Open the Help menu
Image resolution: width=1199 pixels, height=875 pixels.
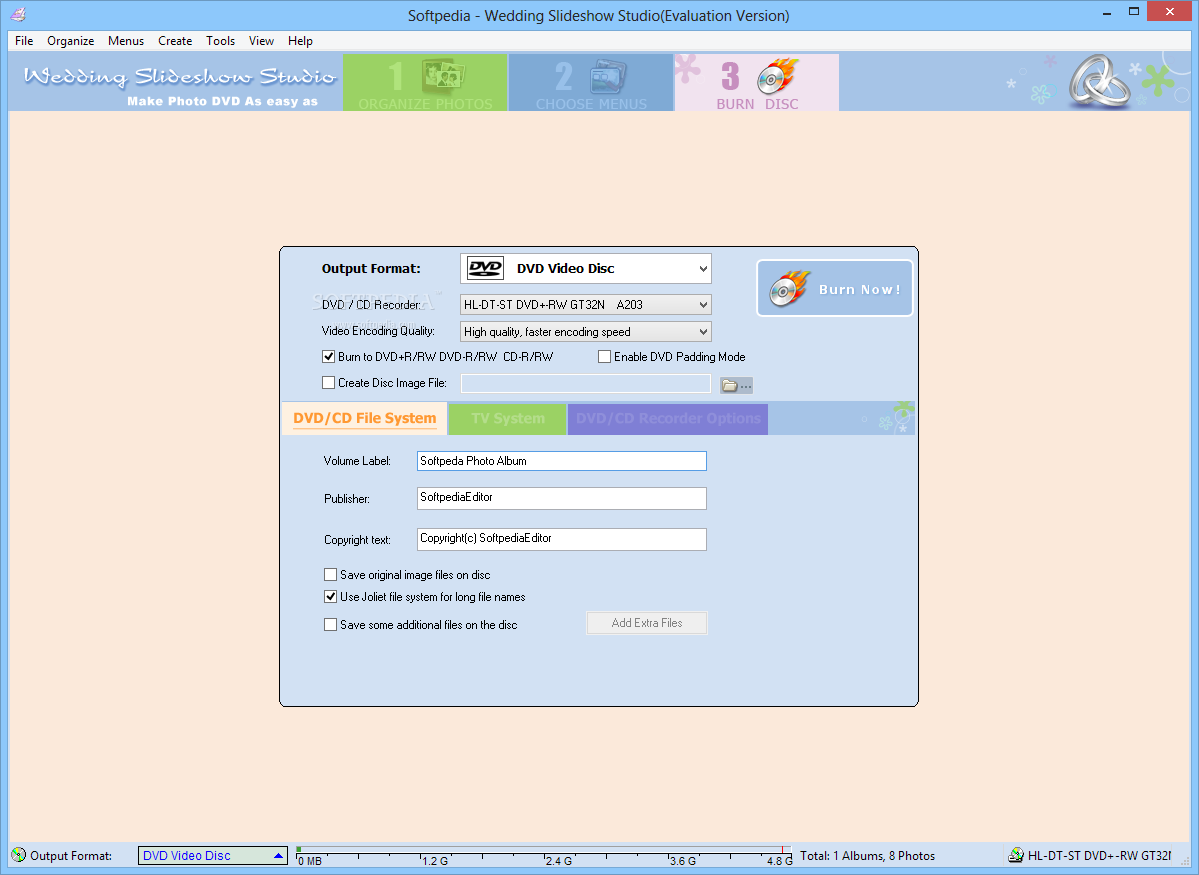300,41
